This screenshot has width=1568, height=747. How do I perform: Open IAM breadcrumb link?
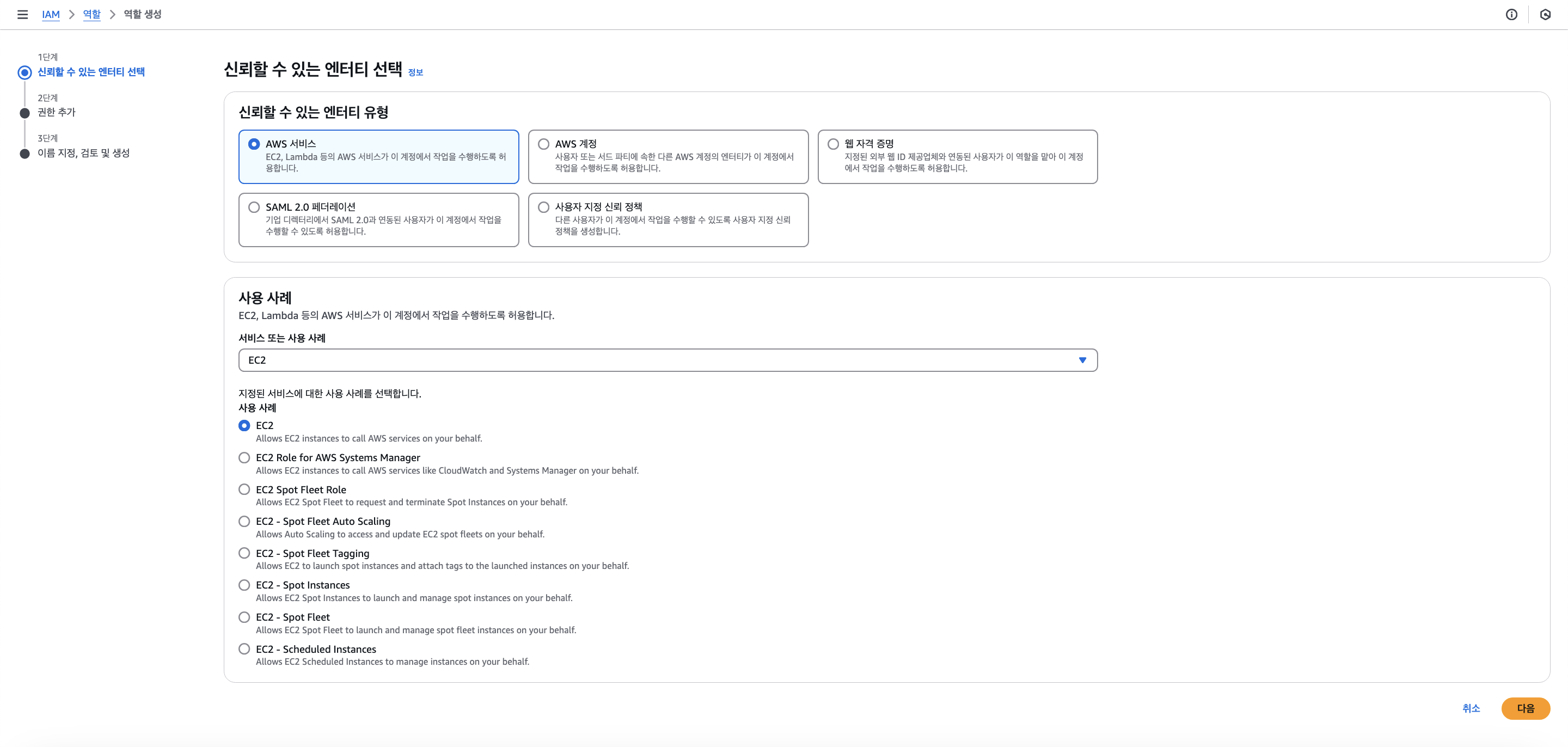click(51, 15)
